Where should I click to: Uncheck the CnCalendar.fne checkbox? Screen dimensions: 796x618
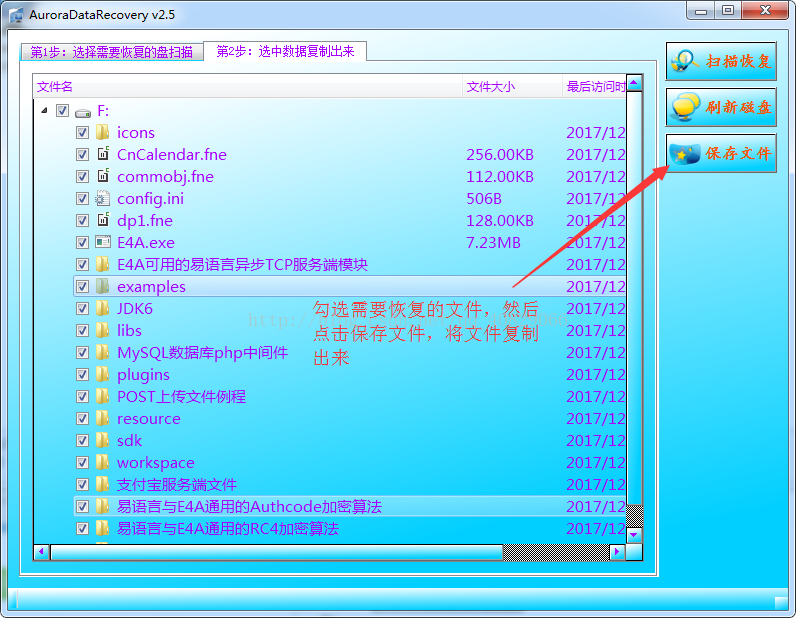[x=82, y=154]
